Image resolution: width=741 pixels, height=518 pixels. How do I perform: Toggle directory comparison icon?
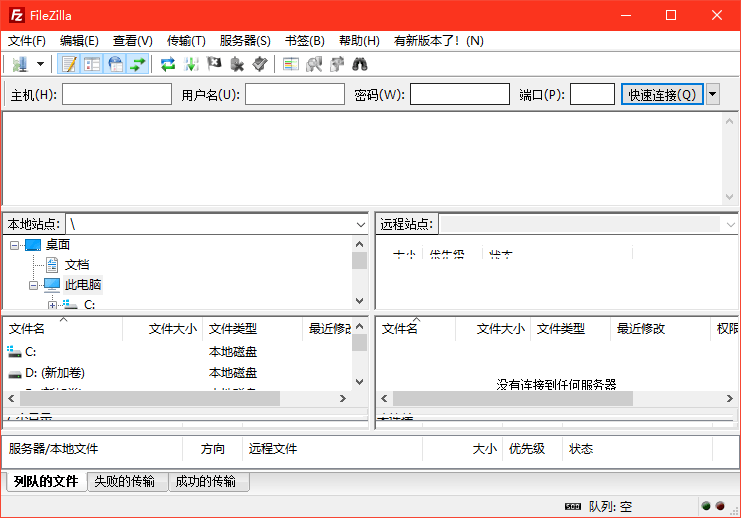point(314,64)
